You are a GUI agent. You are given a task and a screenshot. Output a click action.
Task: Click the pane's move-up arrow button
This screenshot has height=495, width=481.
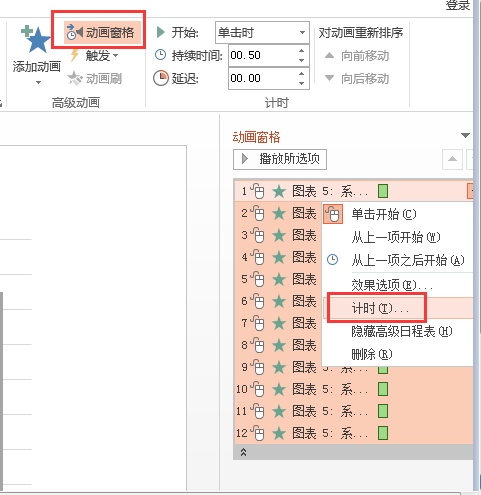(452, 159)
